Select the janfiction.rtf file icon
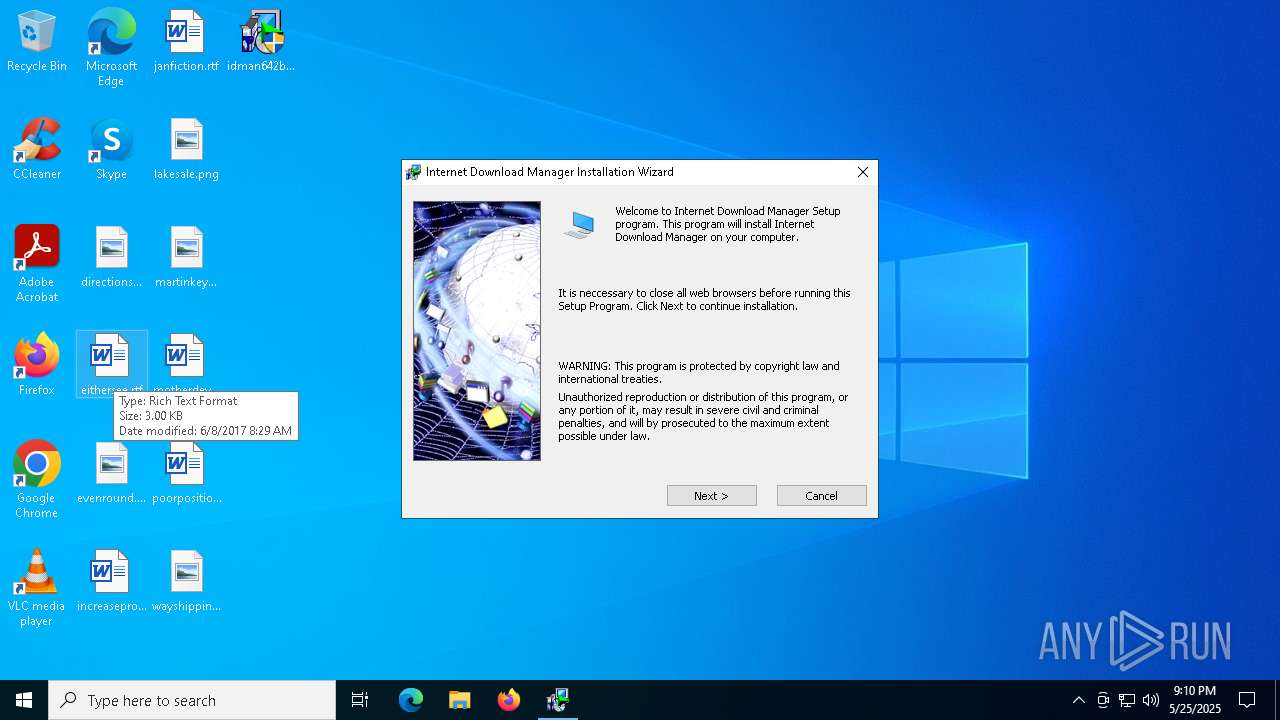The height and width of the screenshot is (720, 1280). click(x=186, y=42)
